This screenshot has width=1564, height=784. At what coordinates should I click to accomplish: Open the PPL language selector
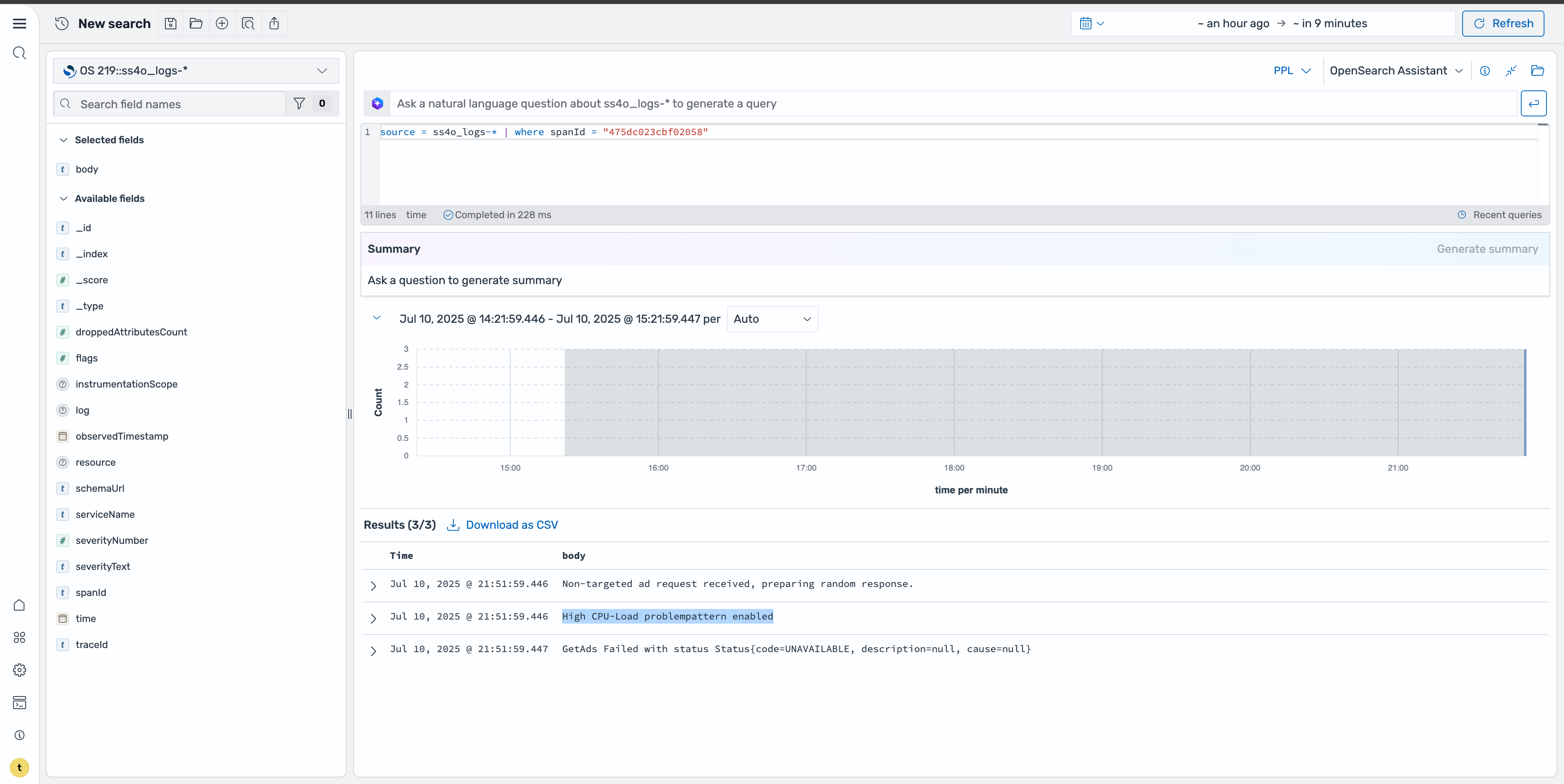1292,71
